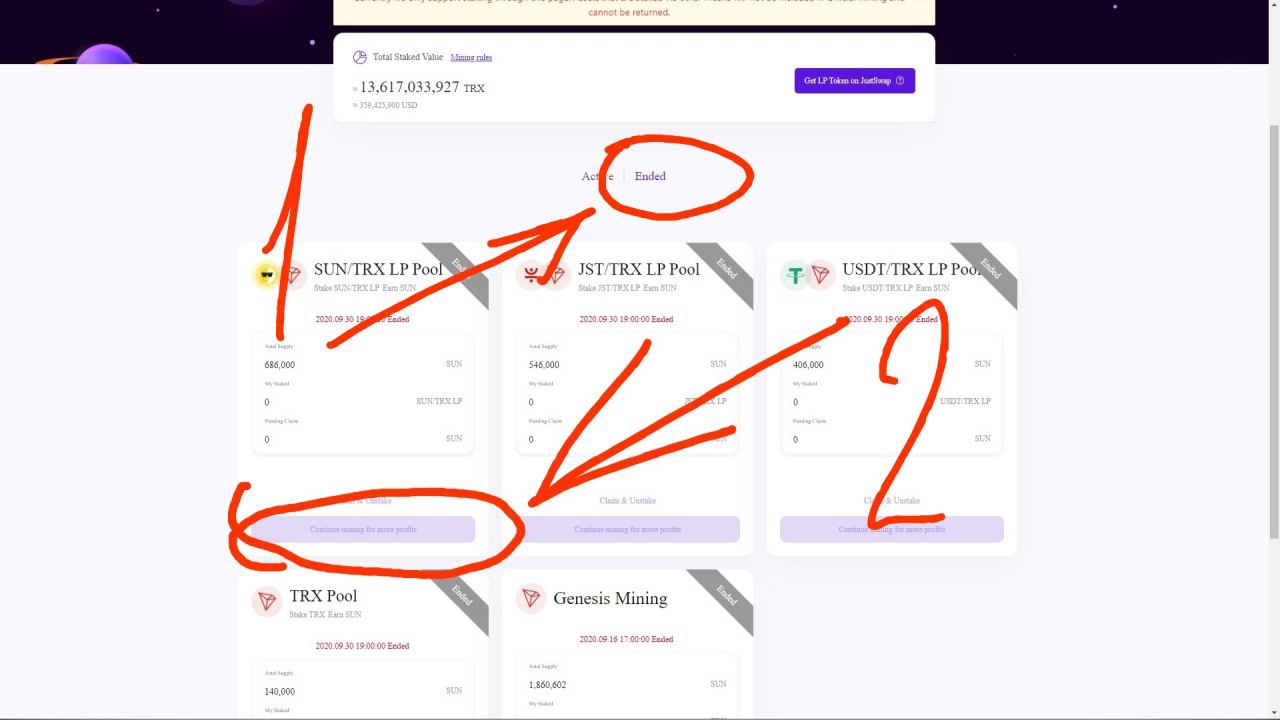1280x720 pixels.
Task: Click Claim & Unstake in USDT/TRX LP Pool
Action: (x=892, y=500)
